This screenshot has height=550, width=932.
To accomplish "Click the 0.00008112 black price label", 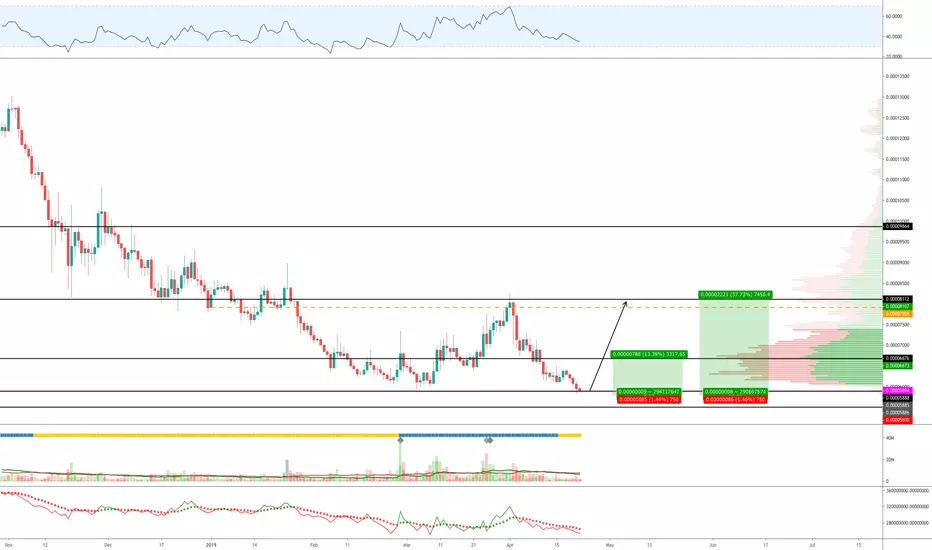I will pyautogui.click(x=898, y=299).
